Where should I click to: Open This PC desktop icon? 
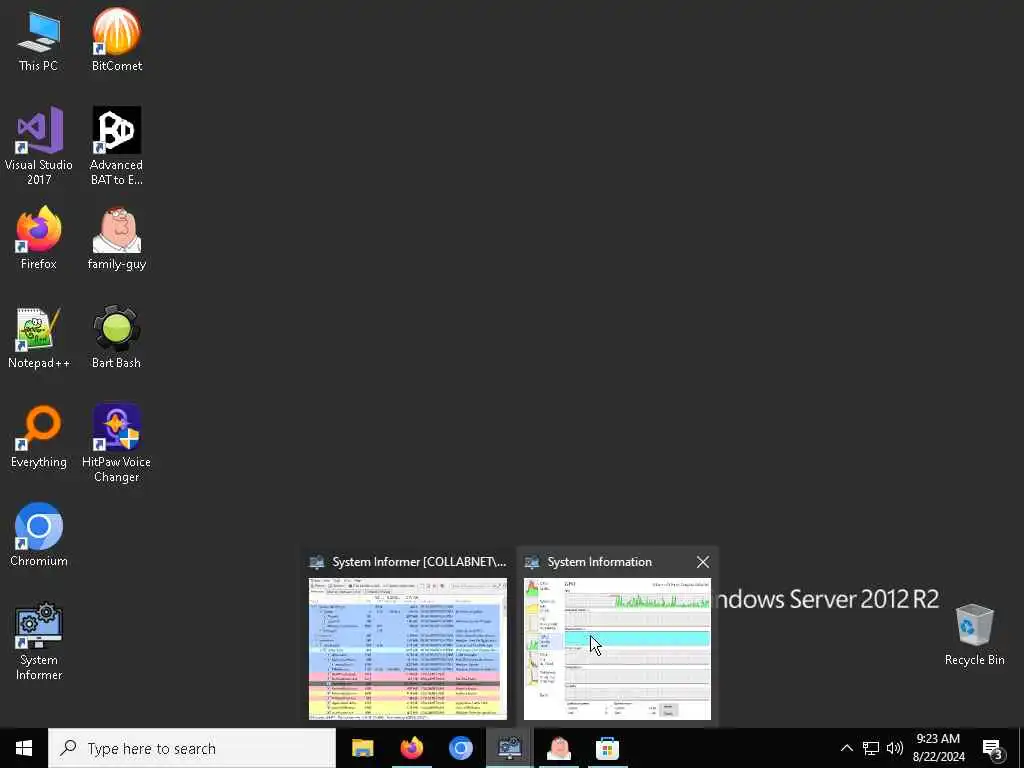[38, 40]
